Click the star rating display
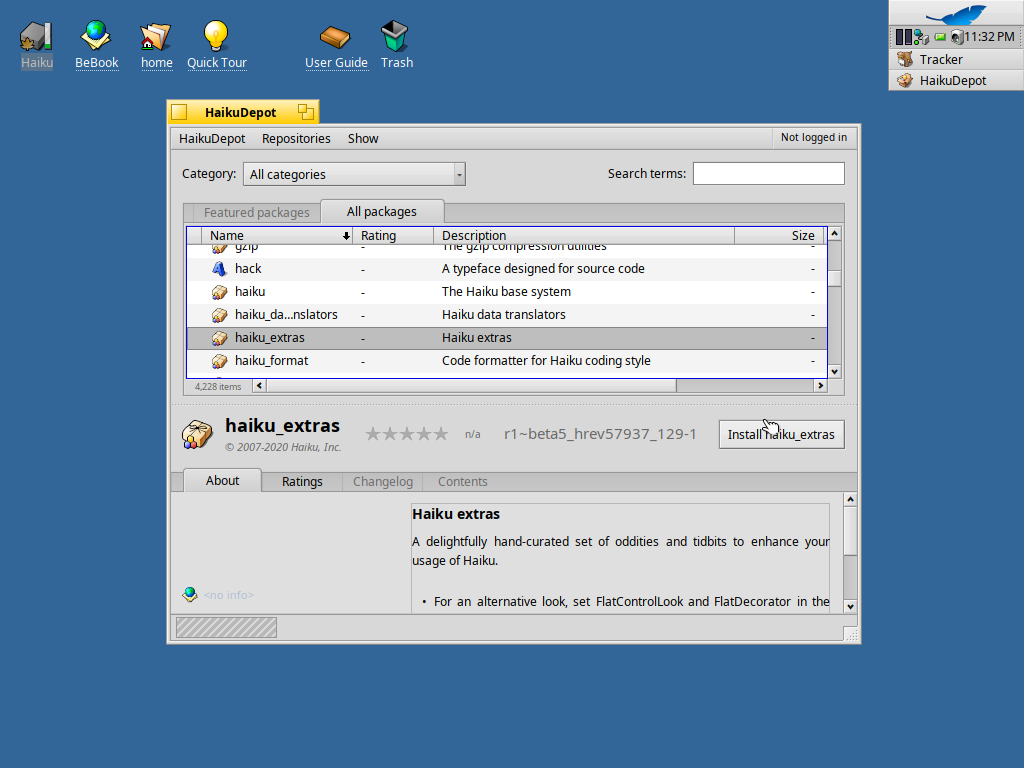 pyautogui.click(x=407, y=434)
